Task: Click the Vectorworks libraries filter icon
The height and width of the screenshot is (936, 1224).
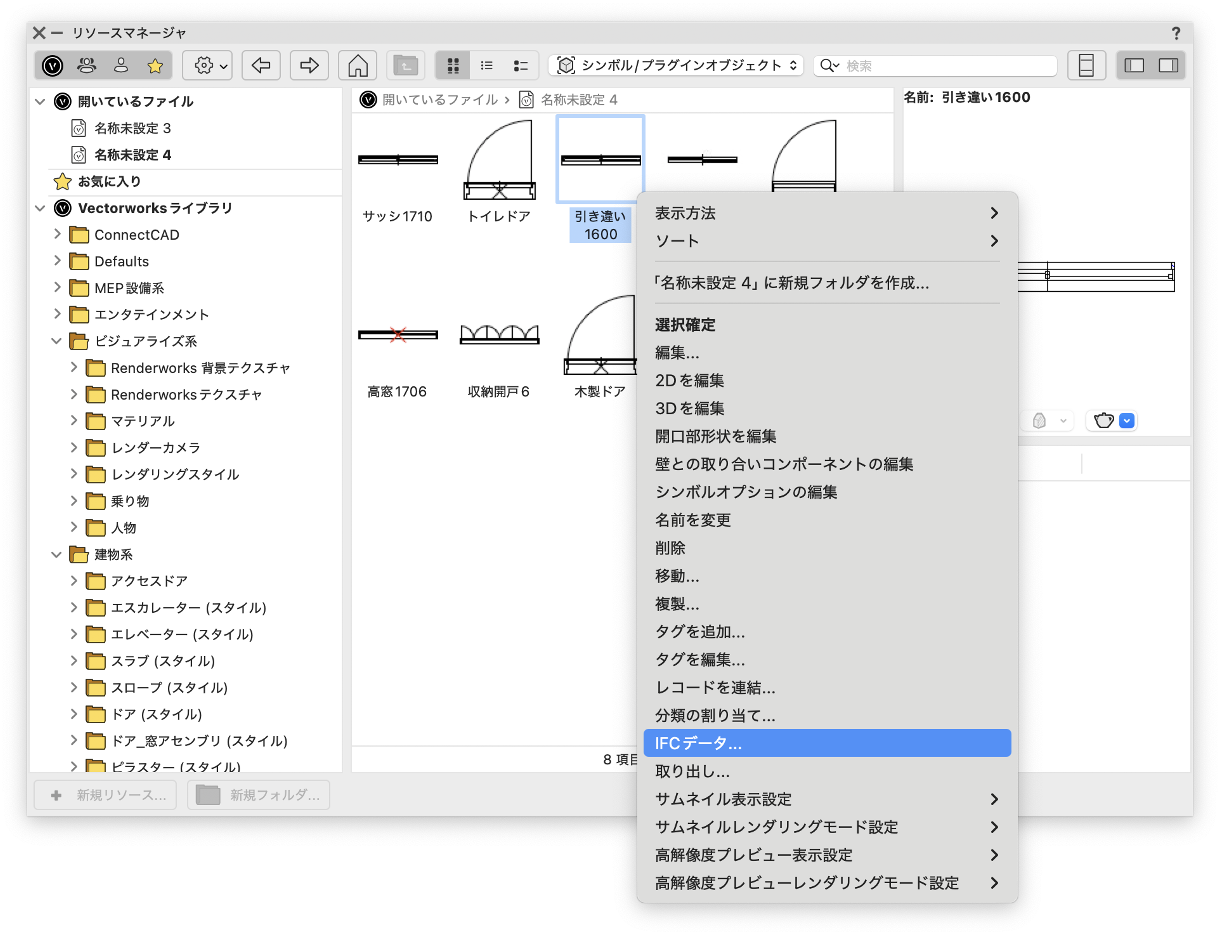Action: pyautogui.click(x=53, y=65)
